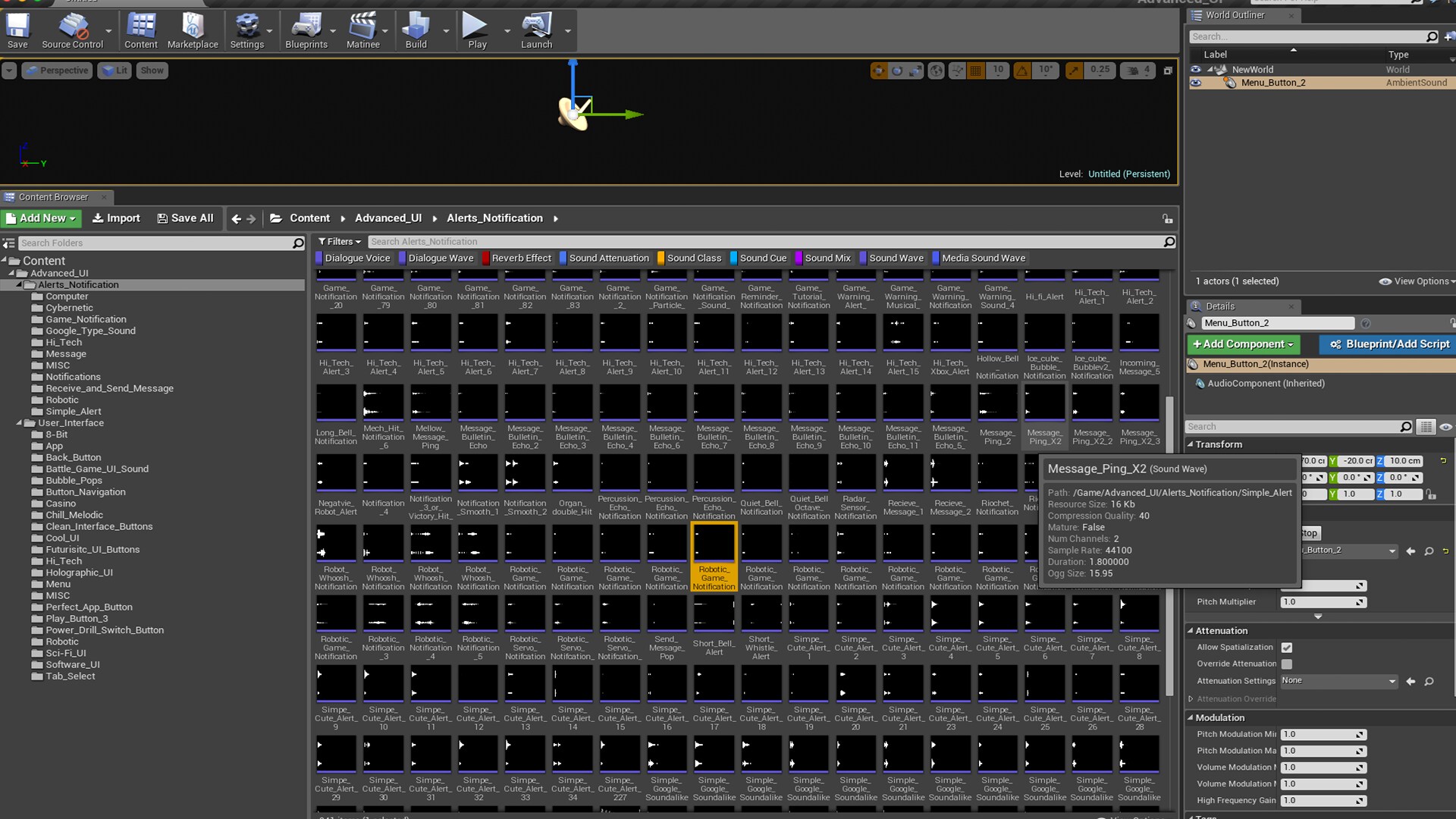This screenshot has width=1456, height=819.
Task: Select the Details panel tab
Action: pos(1219,306)
